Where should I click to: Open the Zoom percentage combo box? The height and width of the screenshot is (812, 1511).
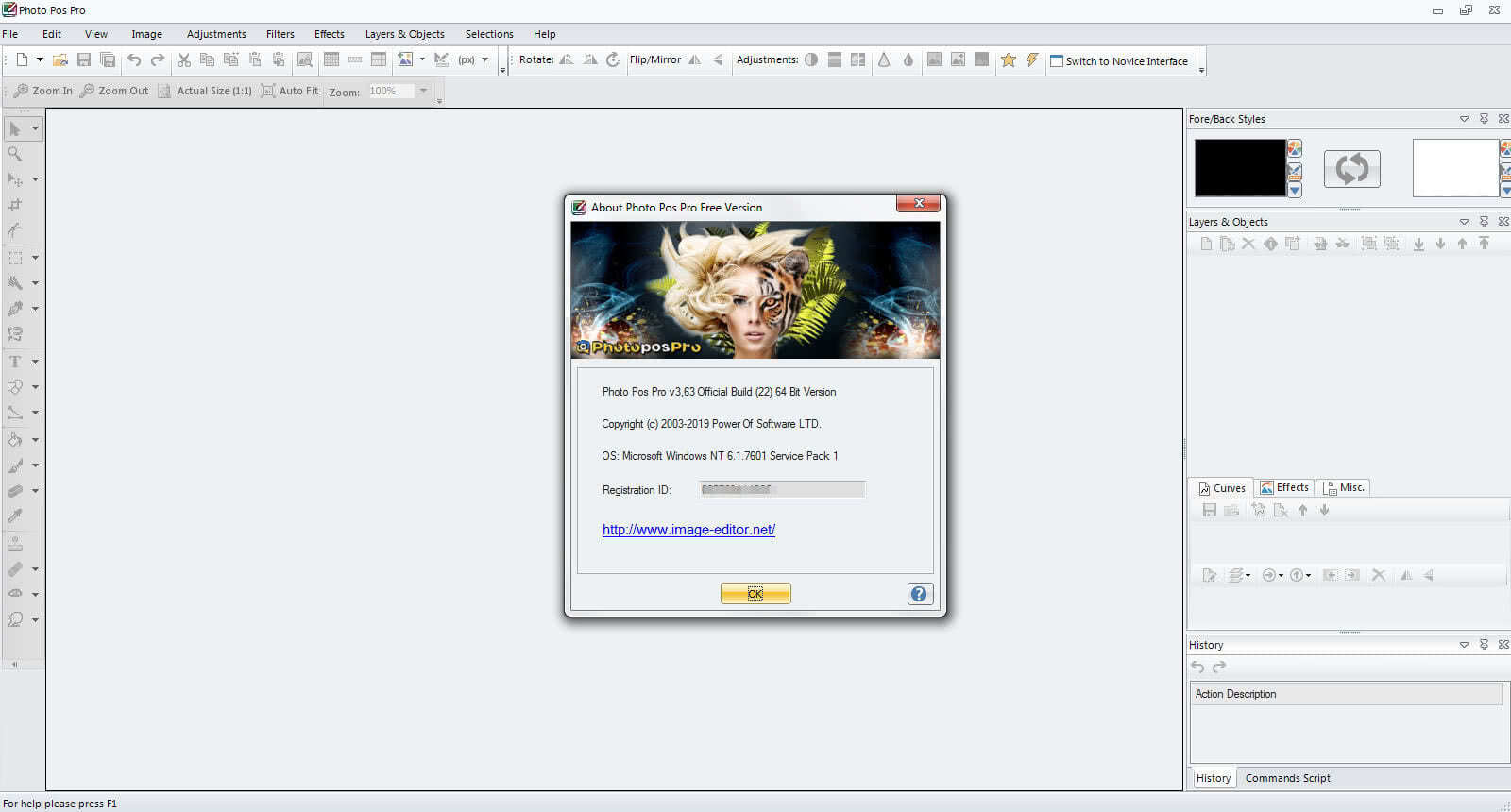click(x=399, y=92)
